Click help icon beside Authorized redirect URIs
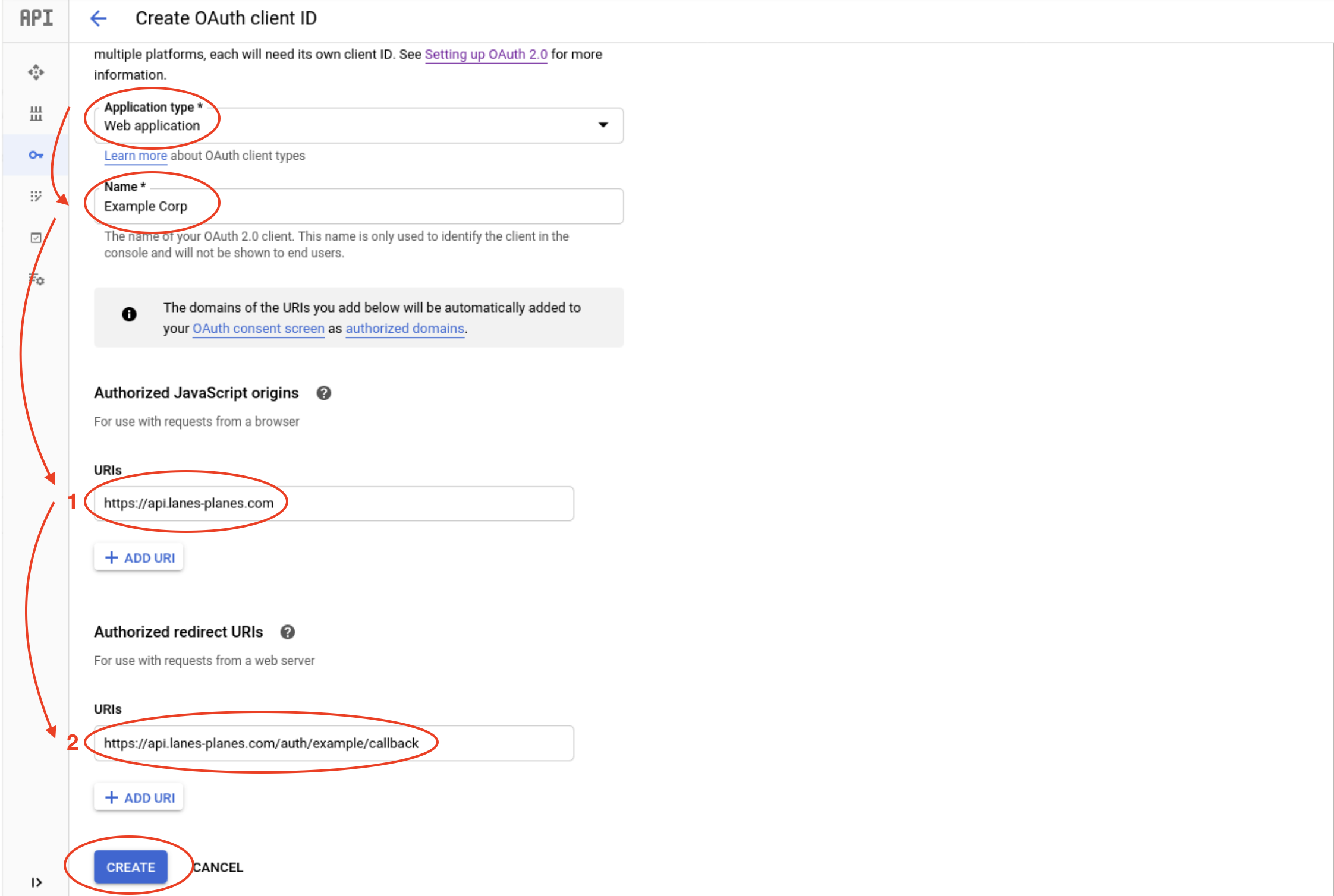Image resolution: width=1334 pixels, height=896 pixels. tap(288, 632)
